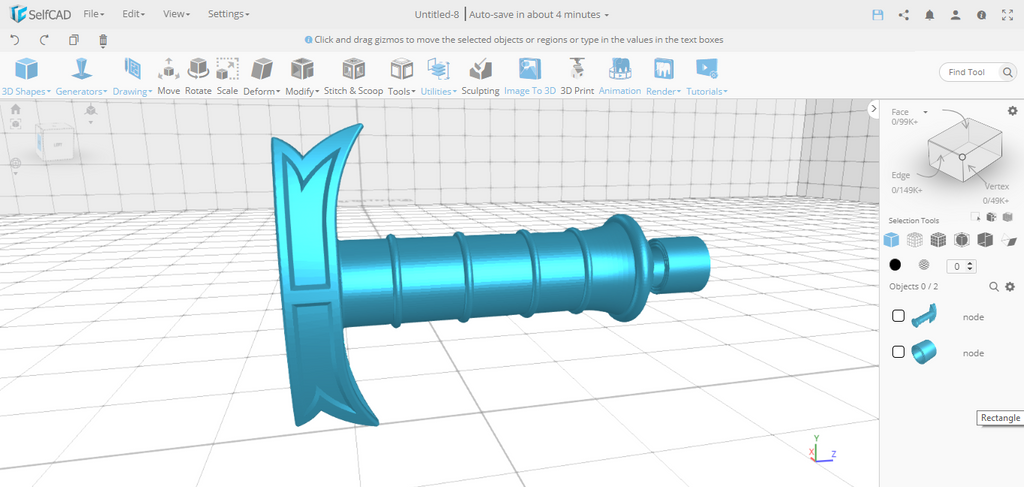This screenshot has height=487, width=1024.
Task: Select the Rotate tool
Action: pyautogui.click(x=198, y=77)
